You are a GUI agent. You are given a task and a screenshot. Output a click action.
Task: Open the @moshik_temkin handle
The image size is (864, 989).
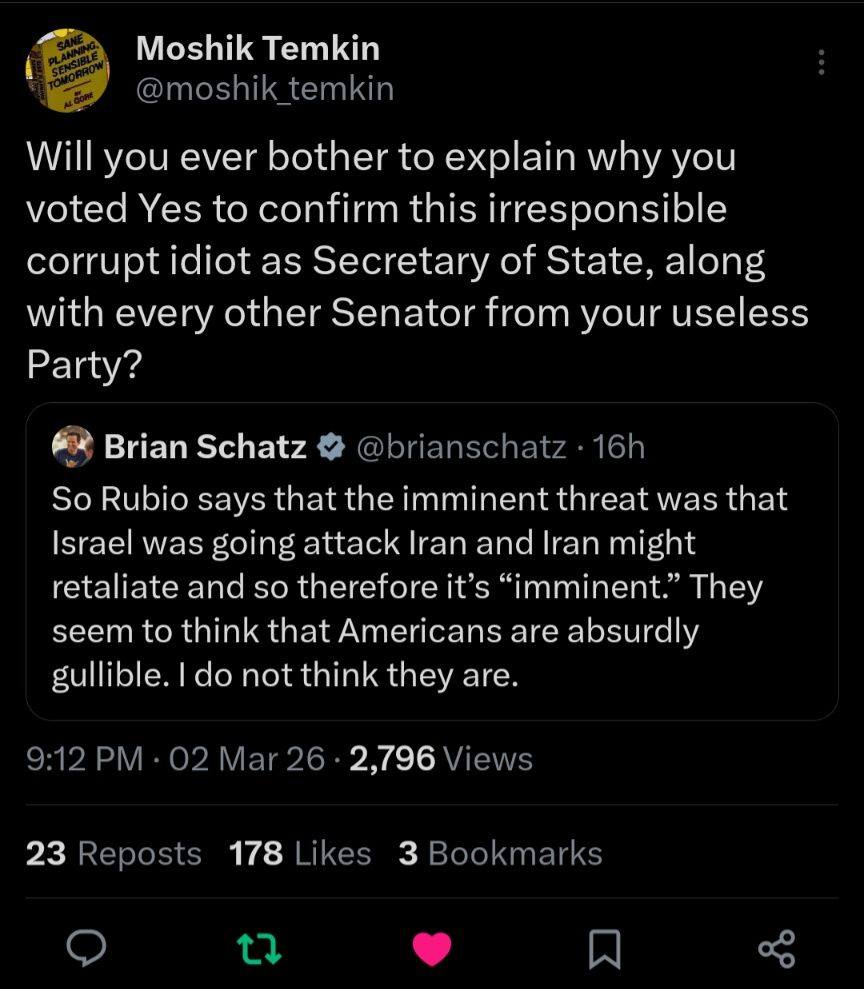click(264, 89)
